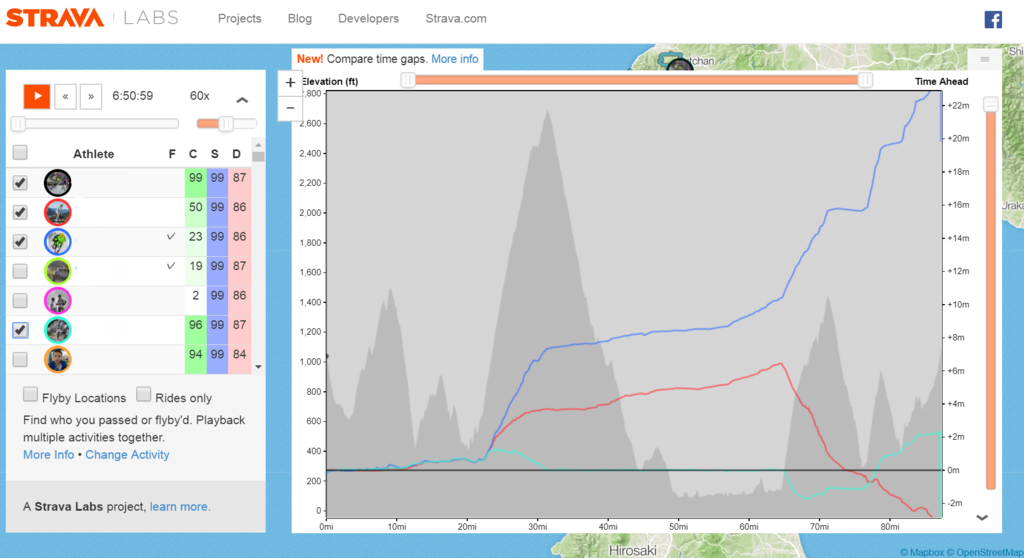Click the red-bordered athlete avatar
1024x558 pixels.
57,212
